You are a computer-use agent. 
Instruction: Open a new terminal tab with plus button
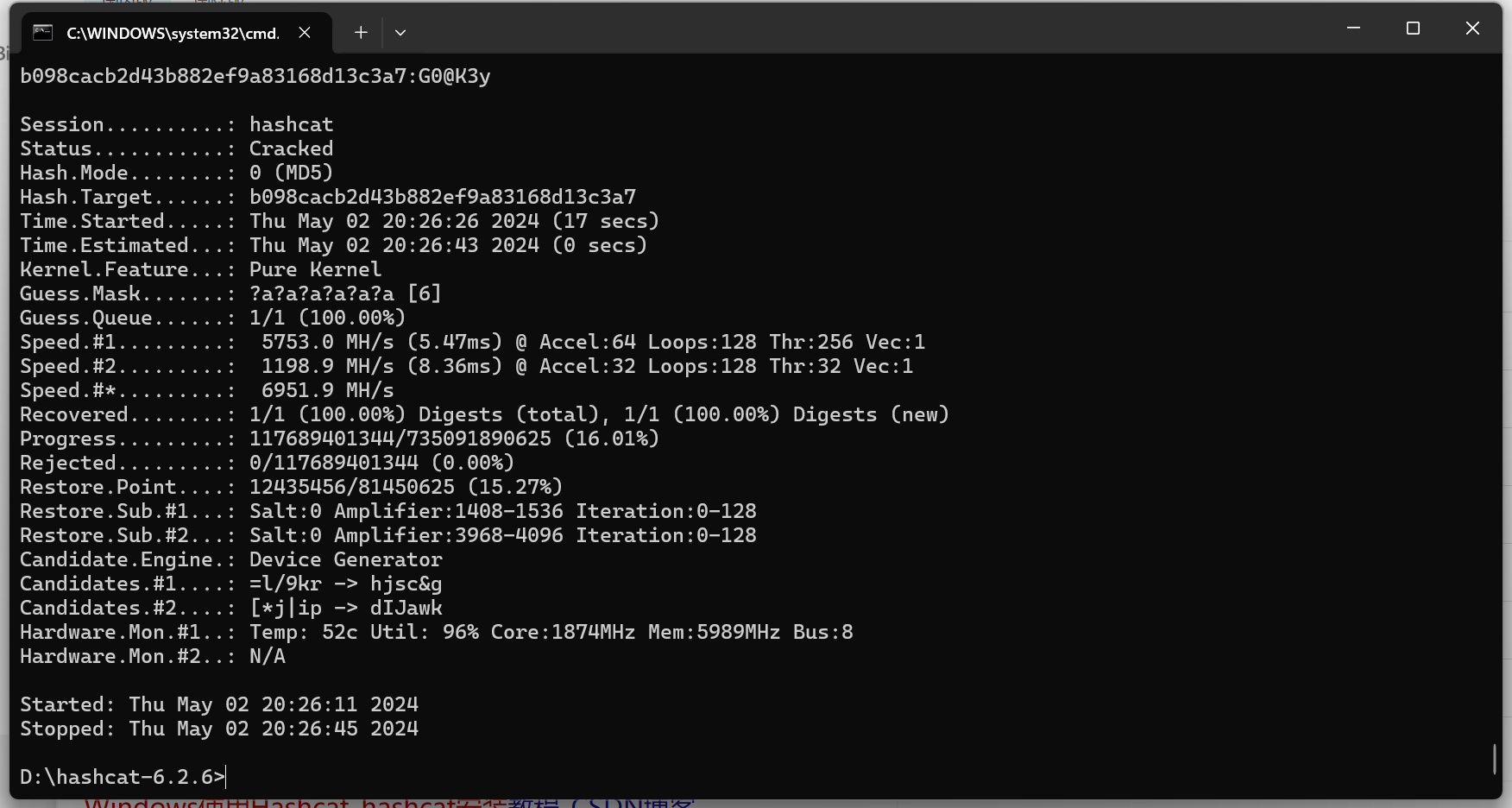point(361,33)
